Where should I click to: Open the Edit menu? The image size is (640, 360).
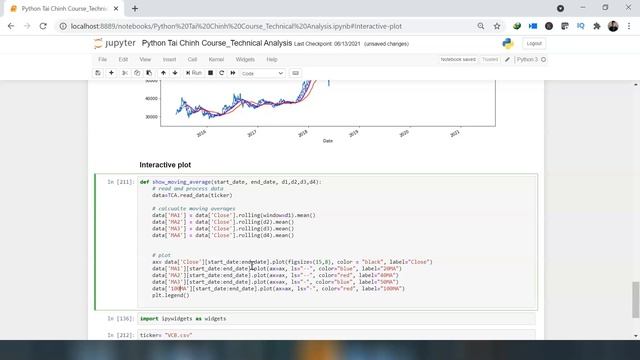point(123,60)
